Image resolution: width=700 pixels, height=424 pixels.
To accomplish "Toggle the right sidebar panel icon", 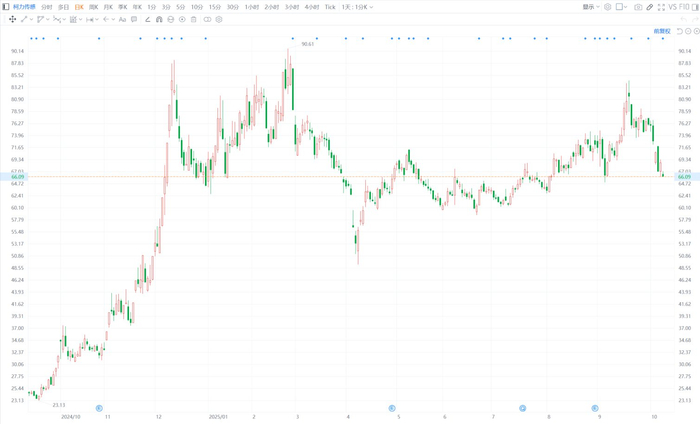I will (x=695, y=7).
